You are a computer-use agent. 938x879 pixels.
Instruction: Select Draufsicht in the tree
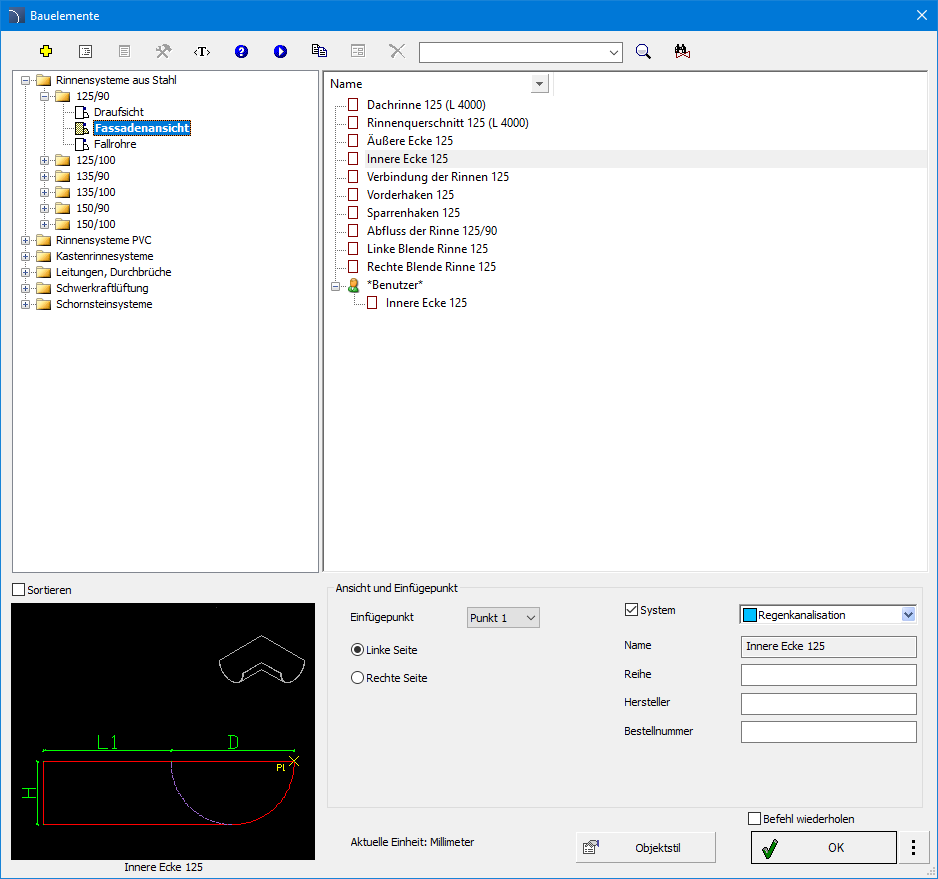(x=119, y=112)
